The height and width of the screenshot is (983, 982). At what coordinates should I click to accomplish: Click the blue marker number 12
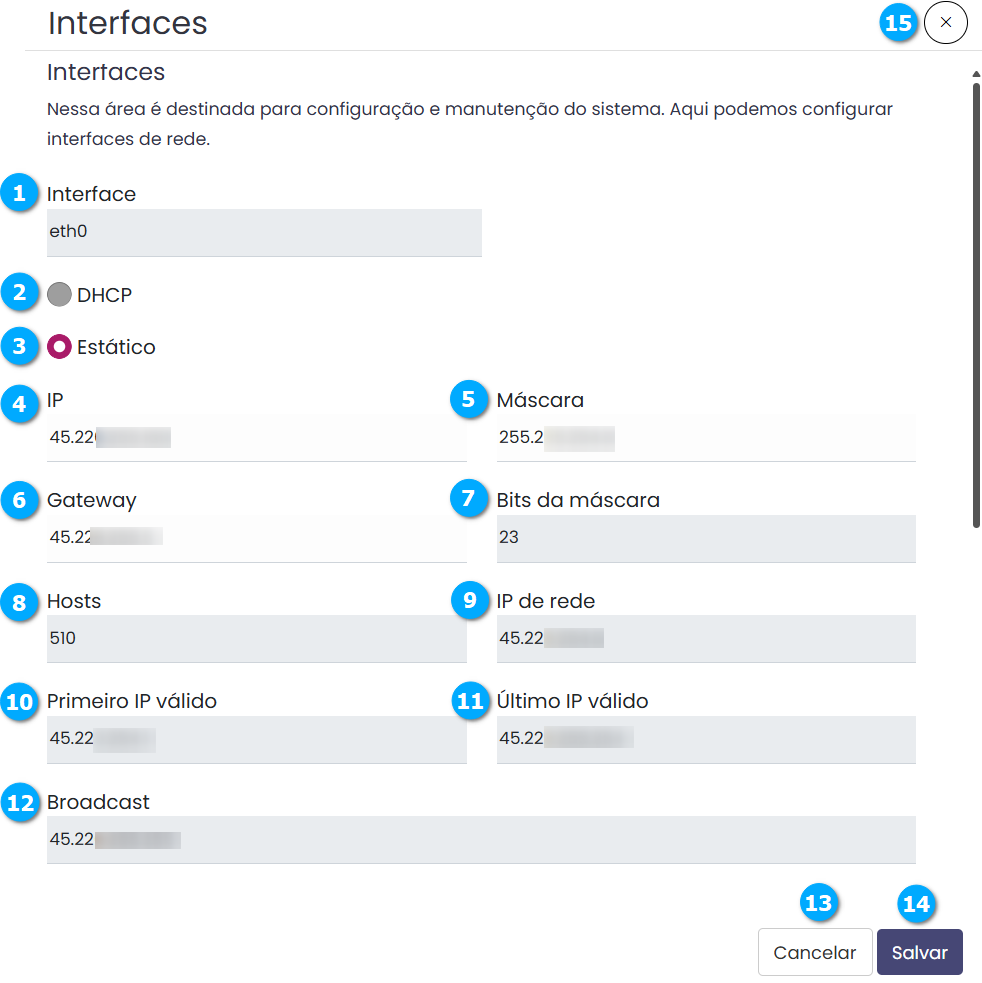click(19, 802)
